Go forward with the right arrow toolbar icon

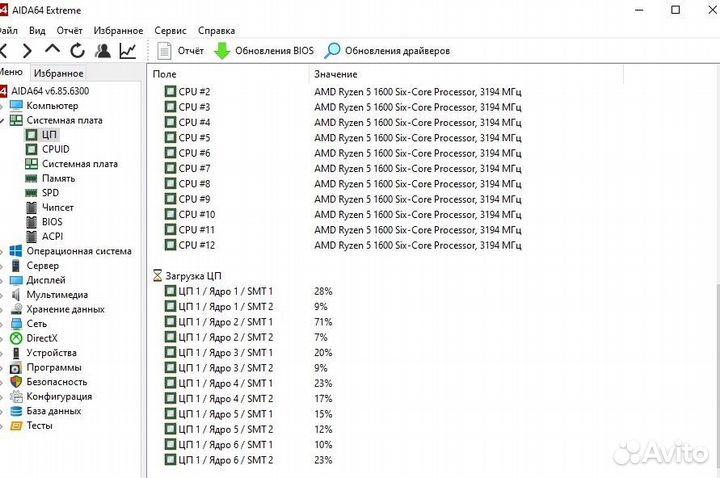pyautogui.click(x=27, y=51)
